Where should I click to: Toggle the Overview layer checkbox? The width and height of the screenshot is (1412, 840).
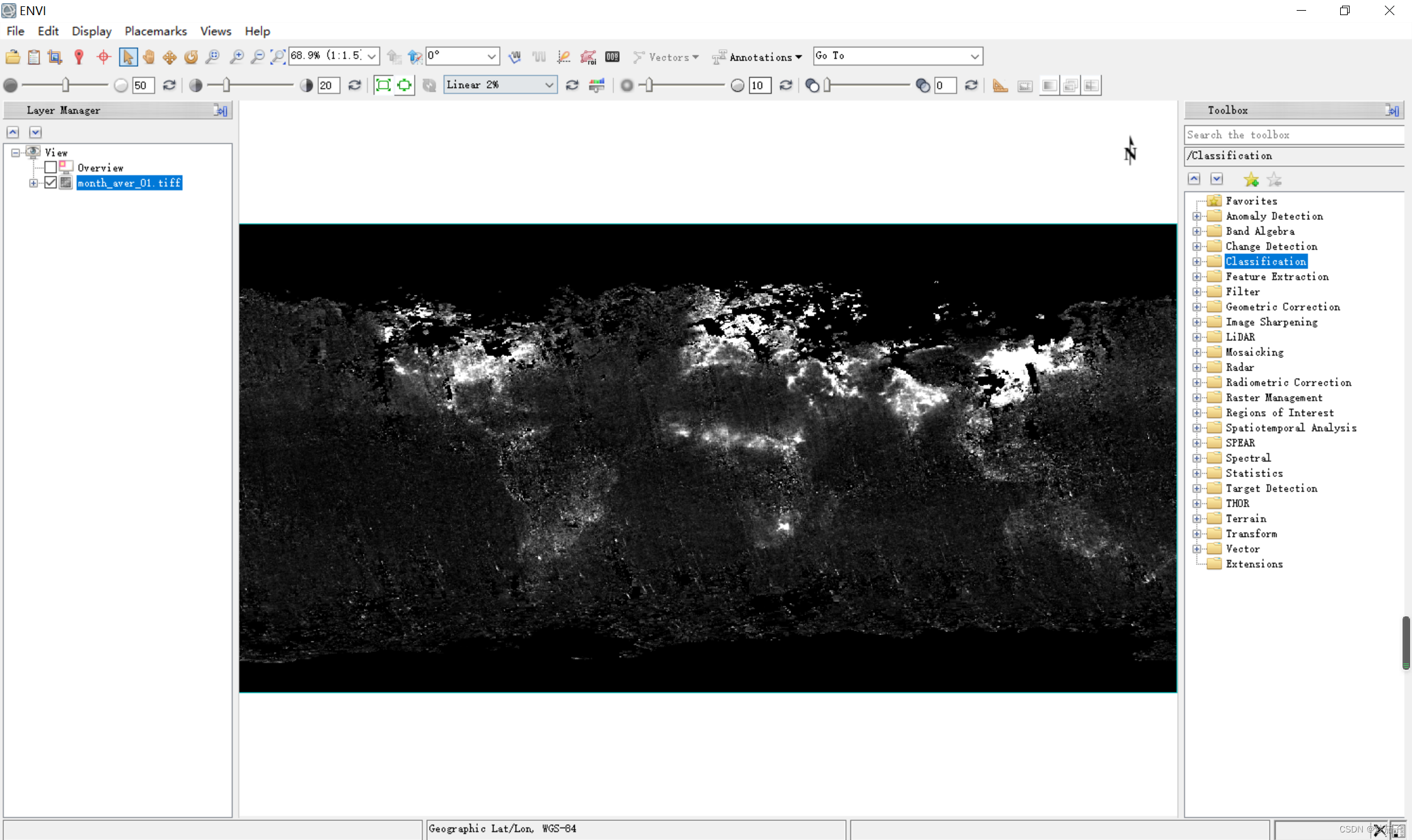pyautogui.click(x=51, y=167)
